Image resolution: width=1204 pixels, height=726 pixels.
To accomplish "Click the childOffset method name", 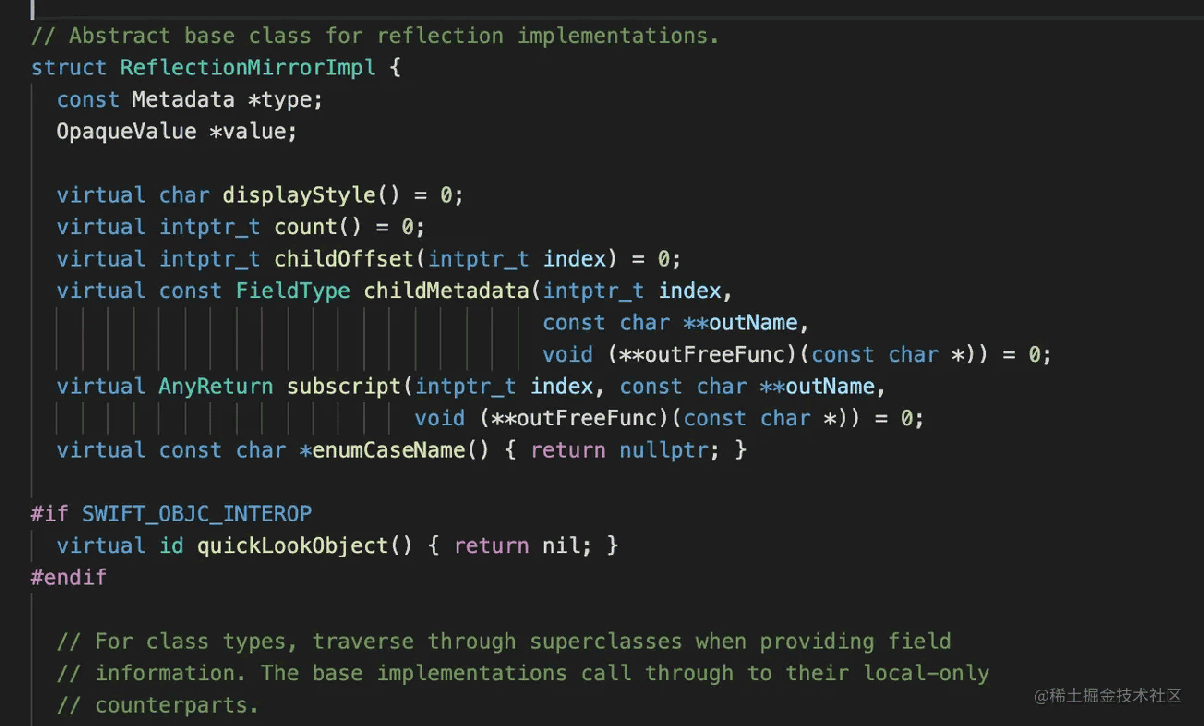I will tap(343, 259).
